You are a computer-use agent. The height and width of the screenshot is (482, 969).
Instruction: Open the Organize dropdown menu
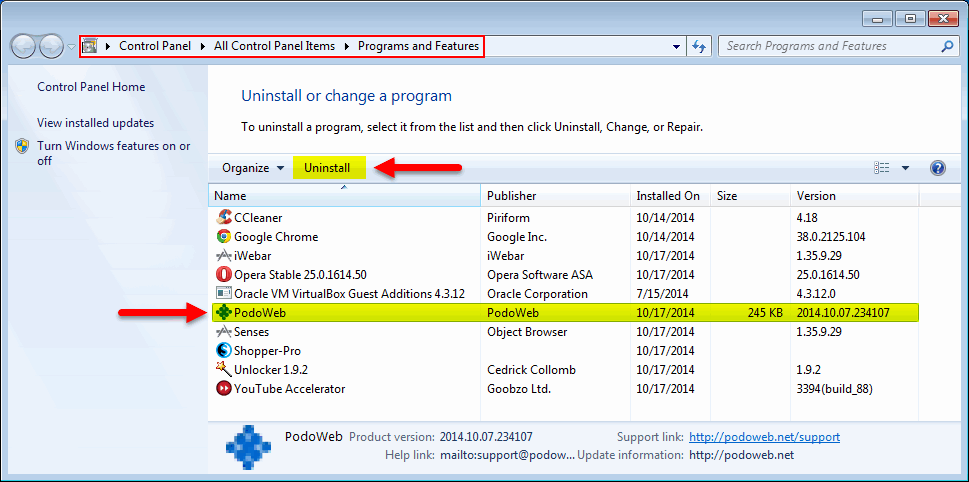pos(253,168)
